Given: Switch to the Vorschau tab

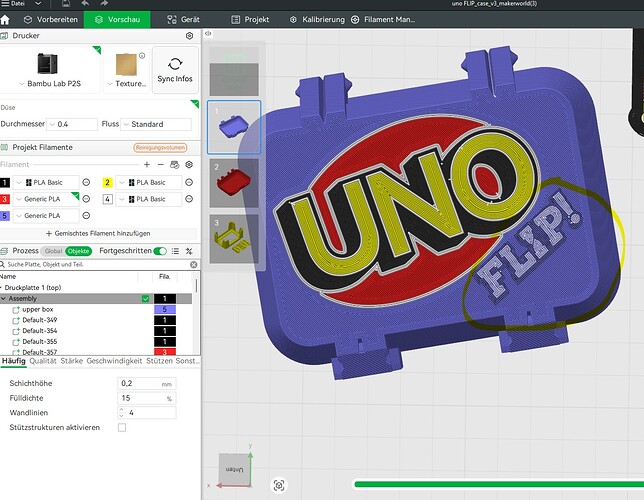Looking at the screenshot, I should (117, 19).
